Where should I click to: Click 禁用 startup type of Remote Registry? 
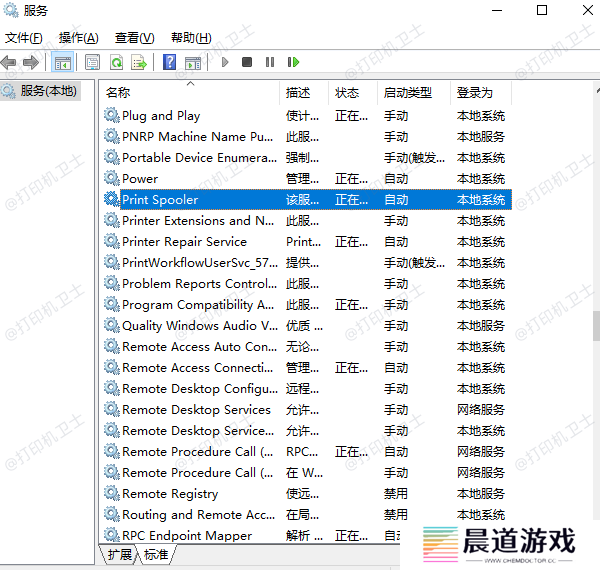[x=396, y=493]
